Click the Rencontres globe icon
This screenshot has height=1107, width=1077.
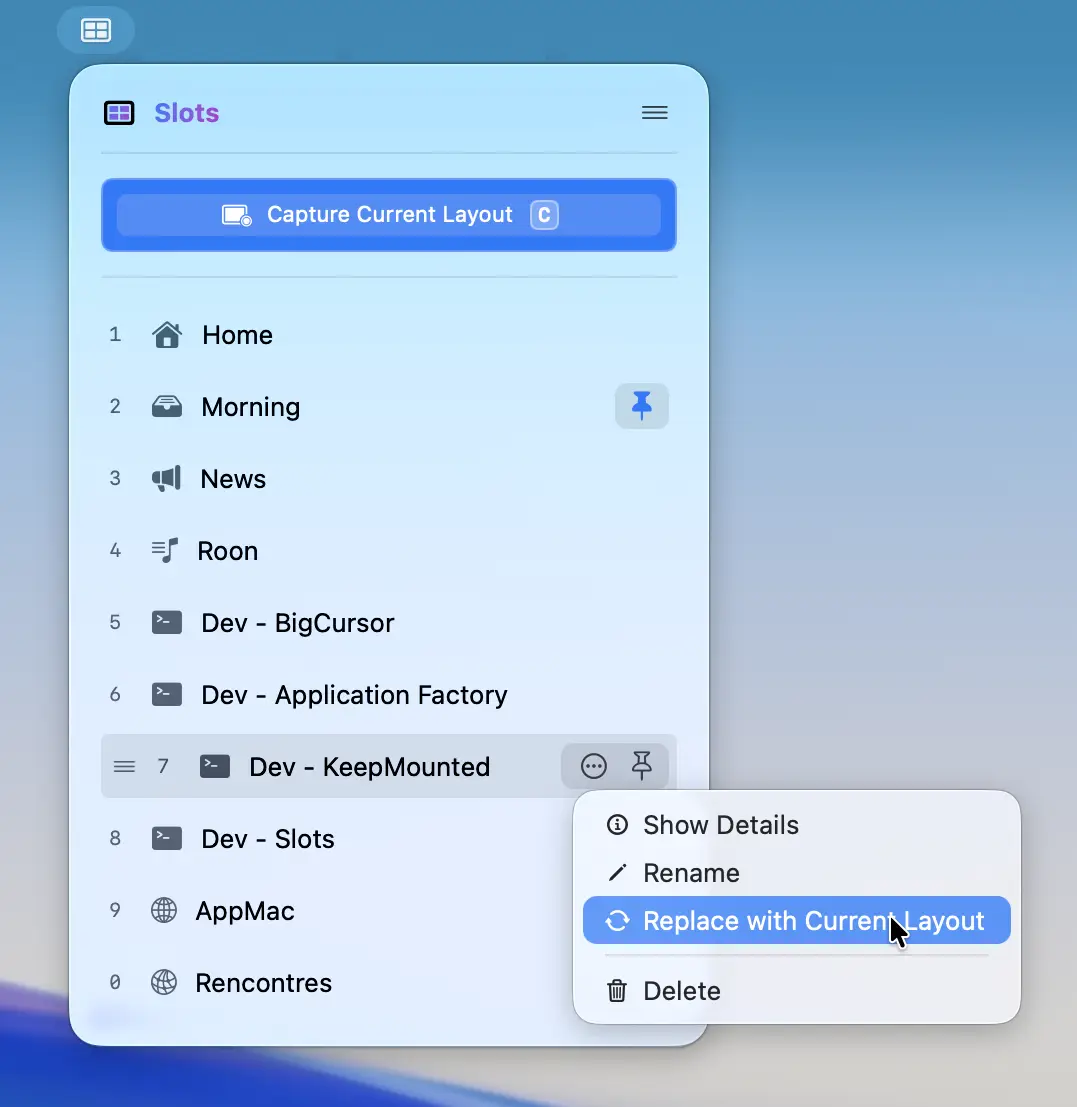point(164,982)
